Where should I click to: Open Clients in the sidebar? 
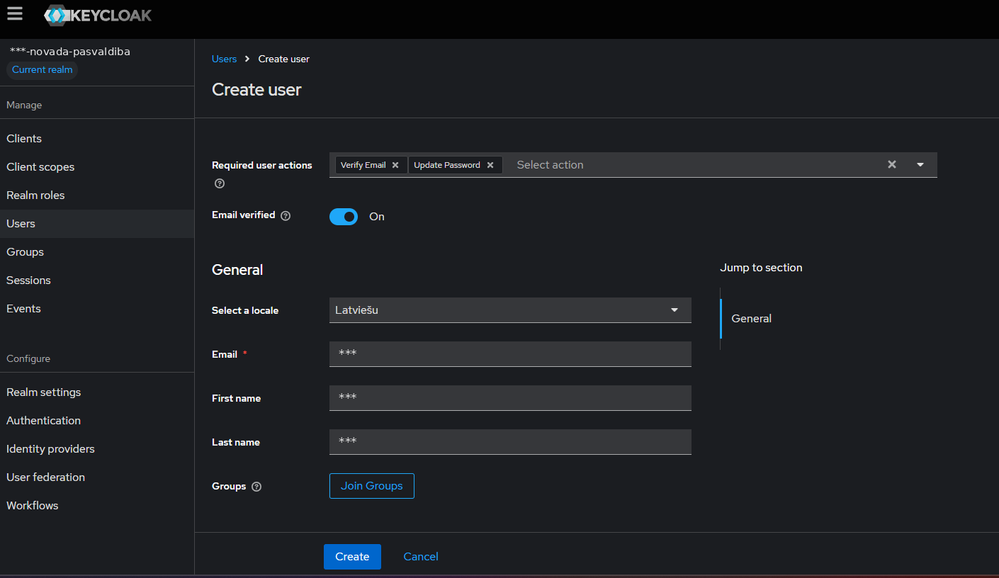coord(97,138)
